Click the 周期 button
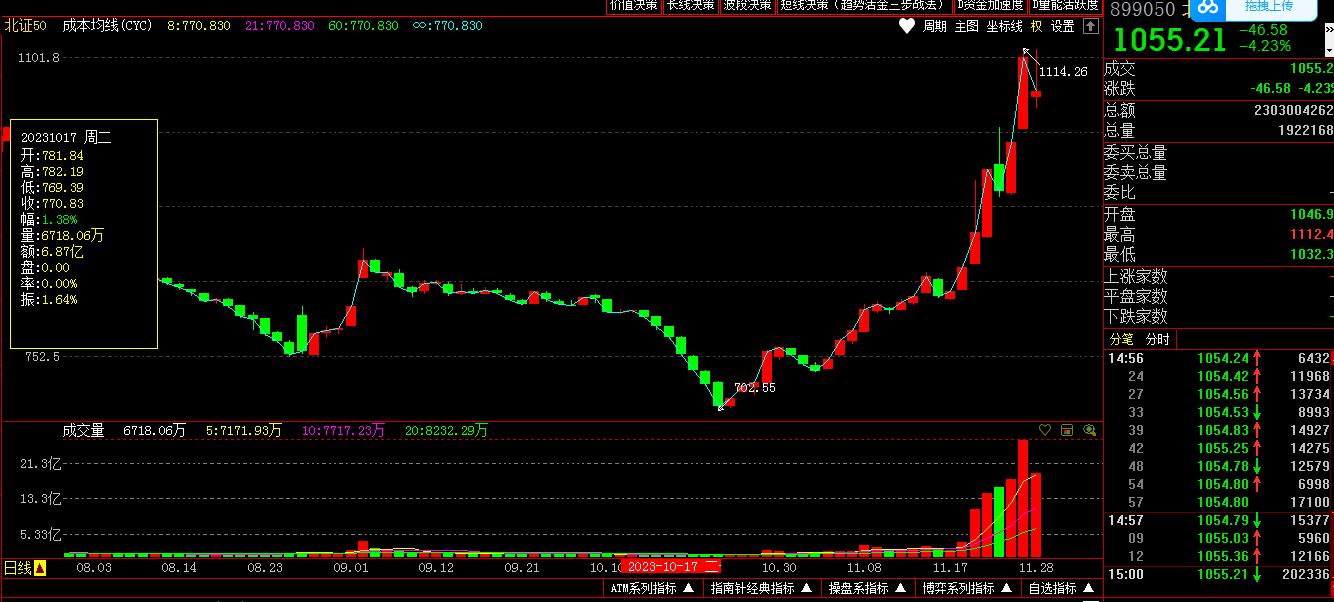 (x=934, y=27)
